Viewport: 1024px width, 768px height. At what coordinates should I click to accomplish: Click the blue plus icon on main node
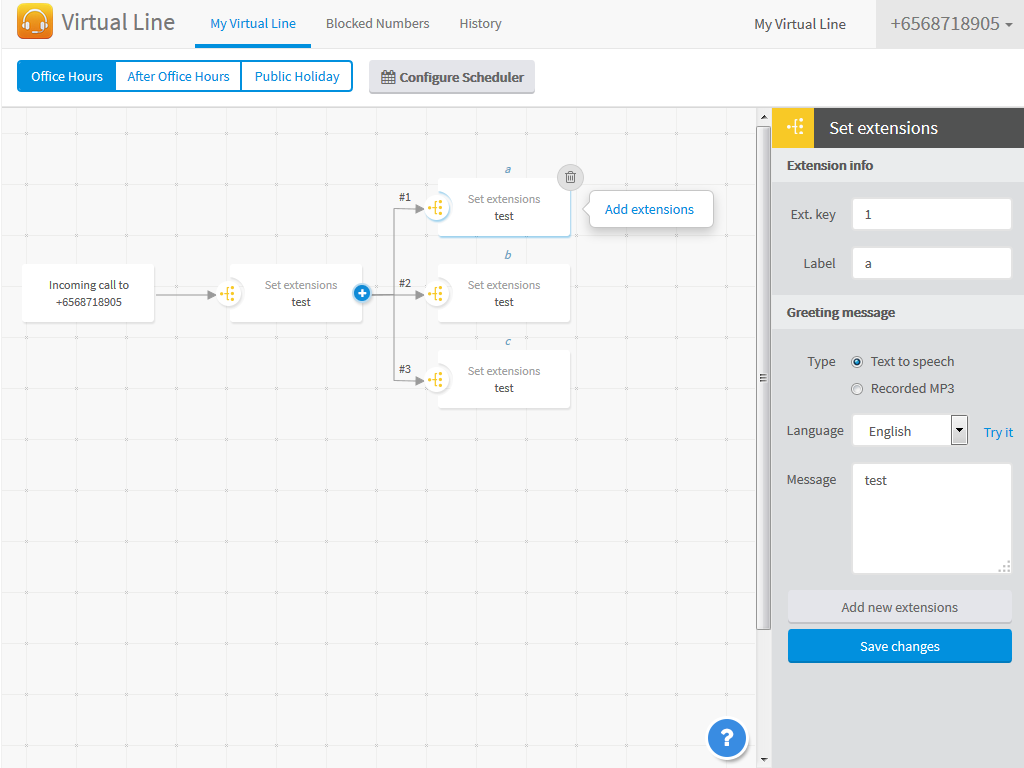pos(362,293)
